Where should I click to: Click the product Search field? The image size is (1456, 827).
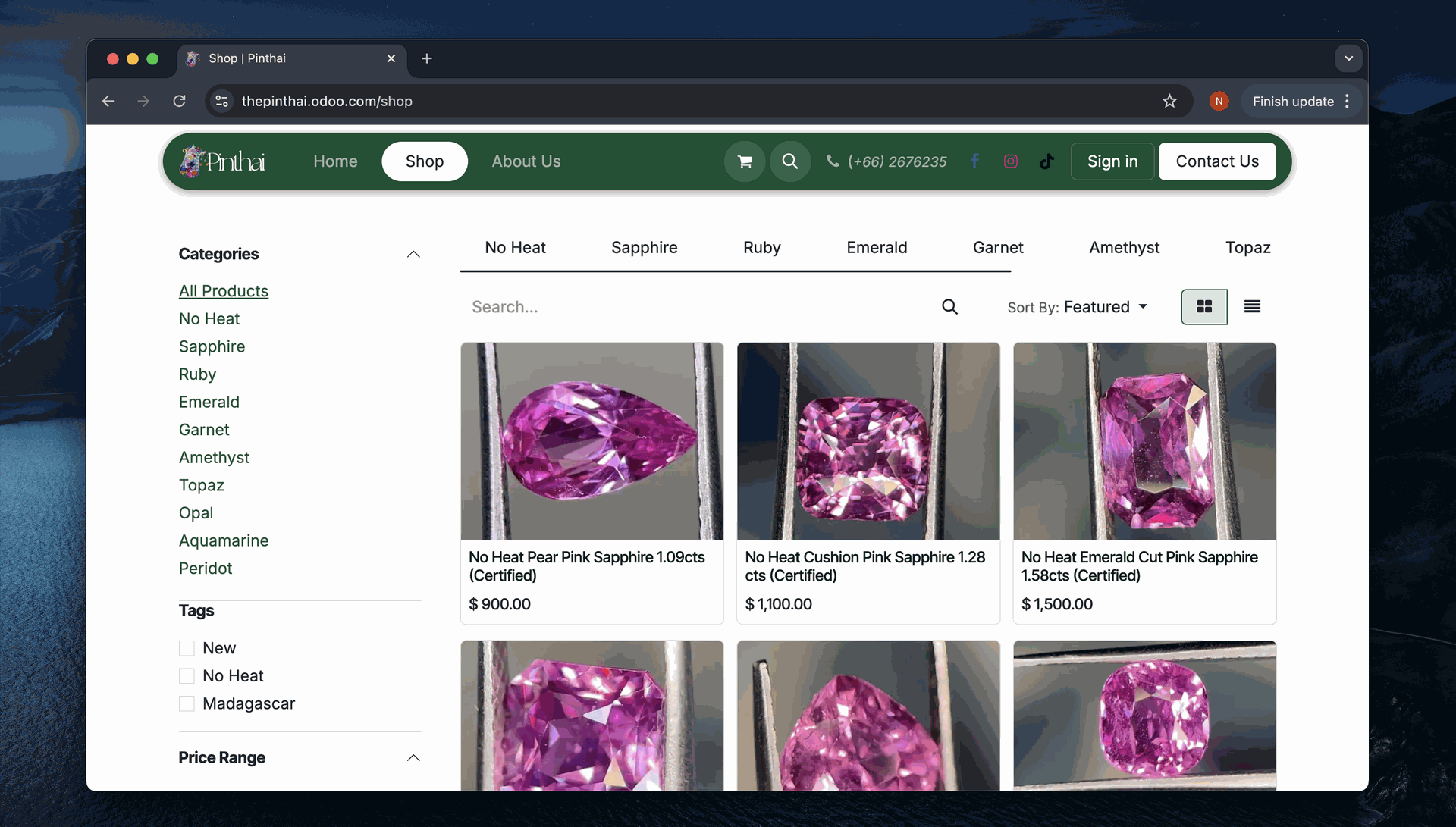pos(698,307)
